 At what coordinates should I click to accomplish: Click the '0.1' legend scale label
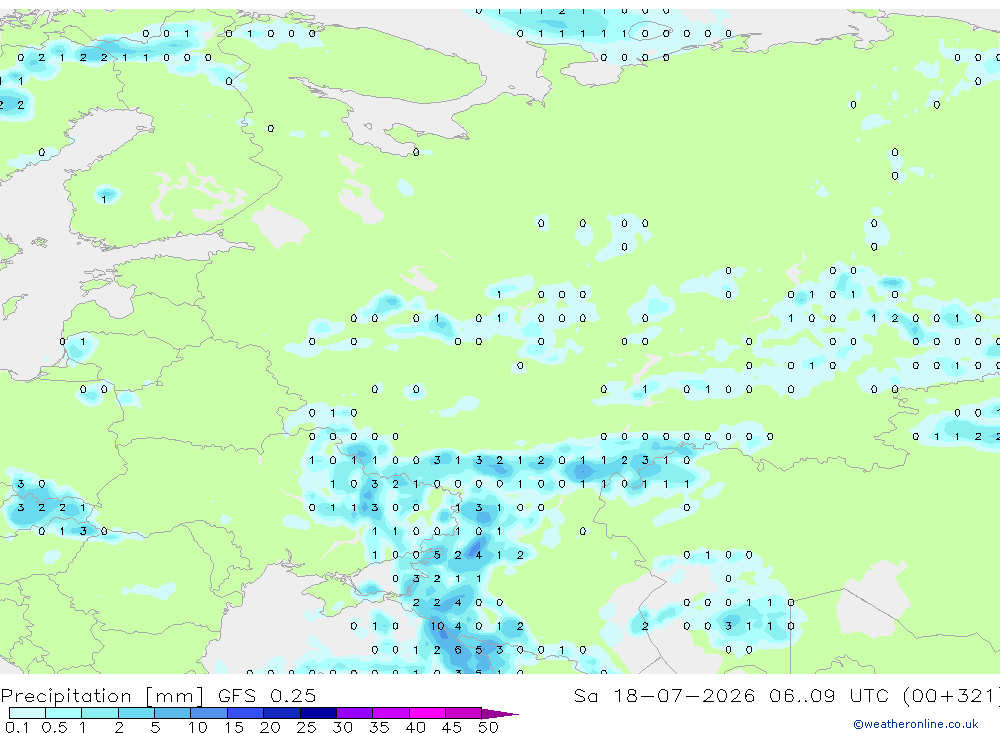pos(17,727)
